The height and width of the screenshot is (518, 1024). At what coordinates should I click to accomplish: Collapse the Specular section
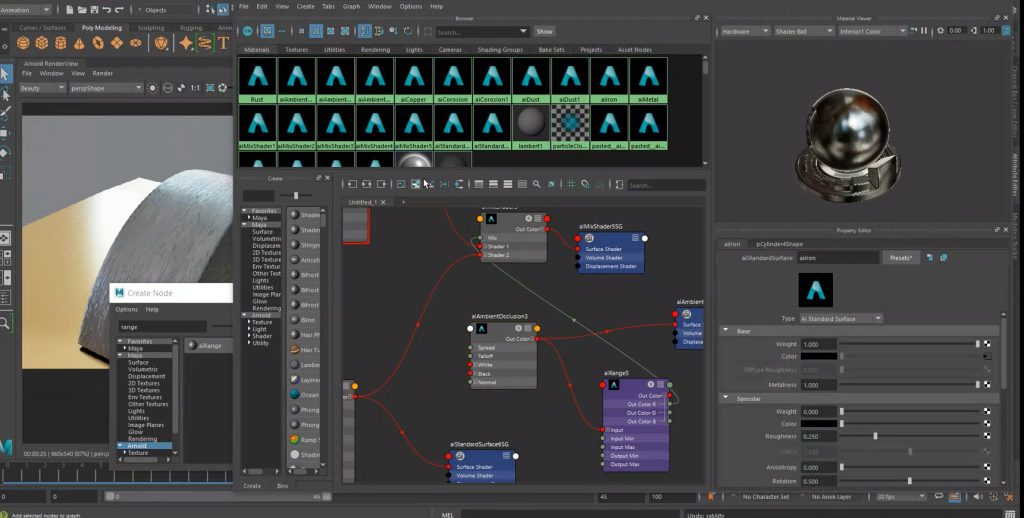coord(726,398)
